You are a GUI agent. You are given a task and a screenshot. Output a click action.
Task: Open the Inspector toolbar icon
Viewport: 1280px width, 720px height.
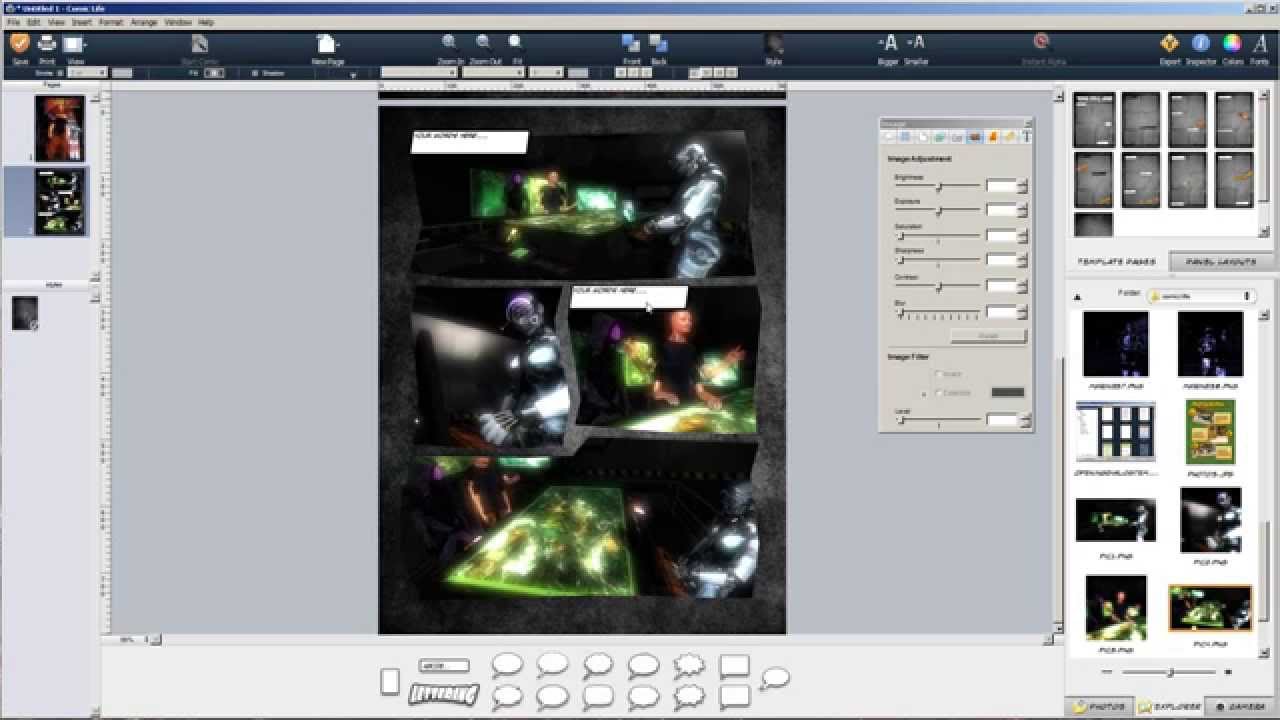coord(1201,44)
